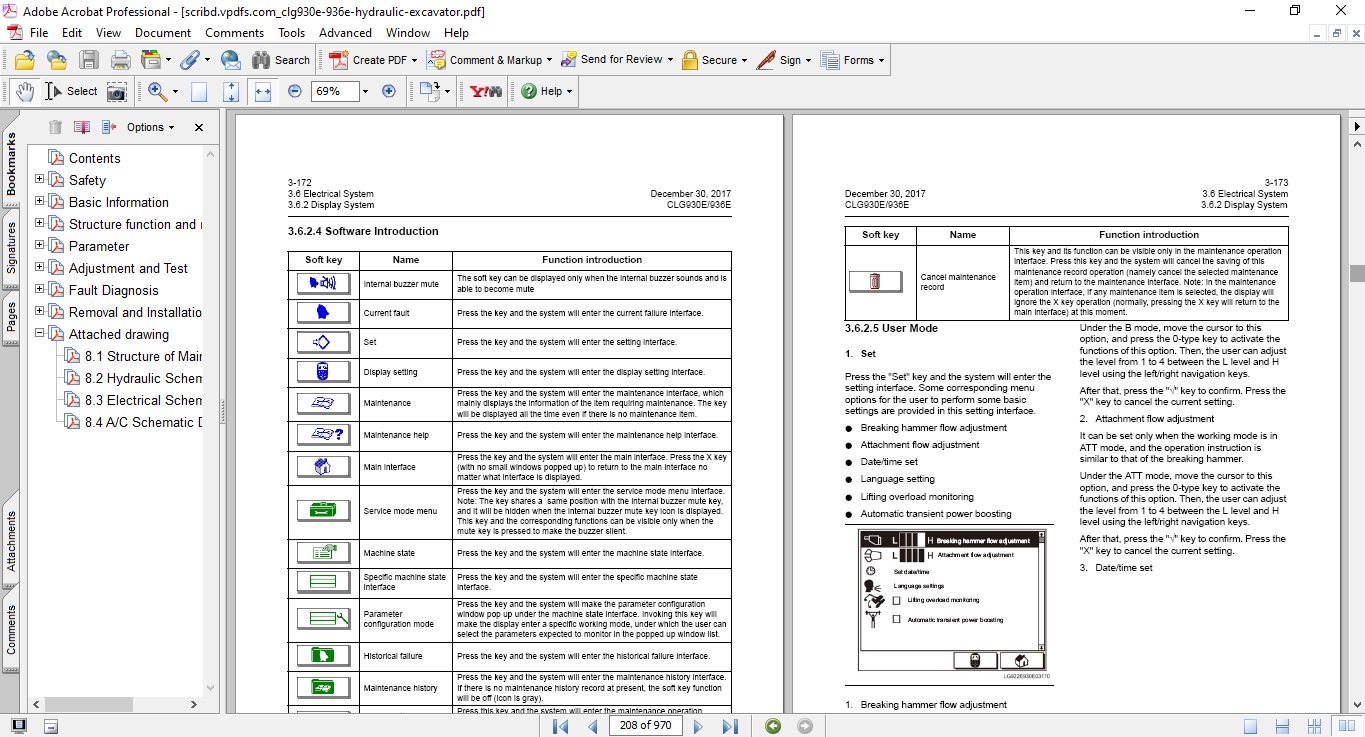Open the Advanced menu
The image size is (1365, 737).
345,33
